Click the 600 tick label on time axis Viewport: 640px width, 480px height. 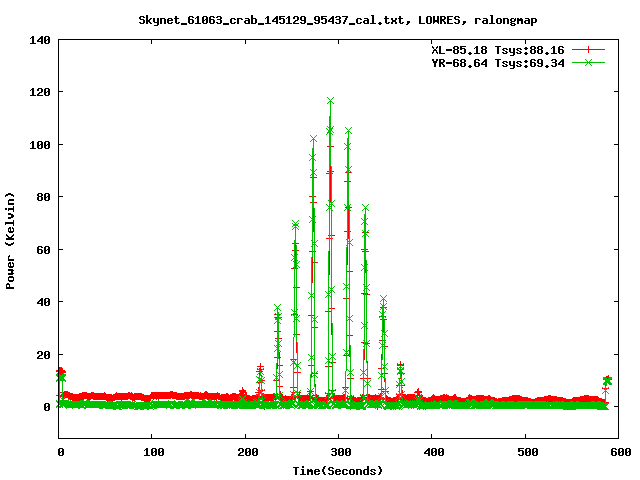pos(618,452)
